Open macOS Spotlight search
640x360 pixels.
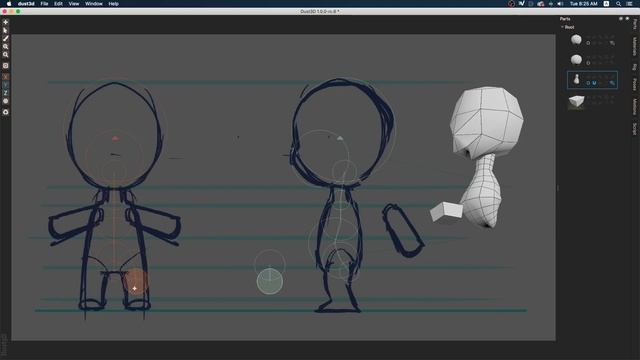(618, 4)
